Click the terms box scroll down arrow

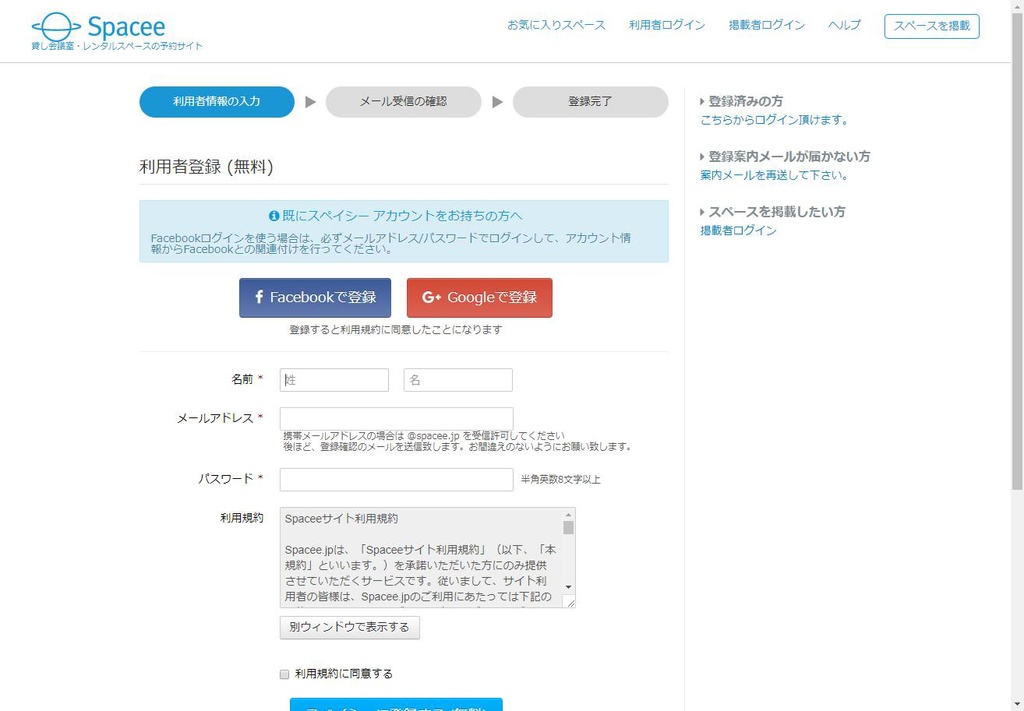568,588
